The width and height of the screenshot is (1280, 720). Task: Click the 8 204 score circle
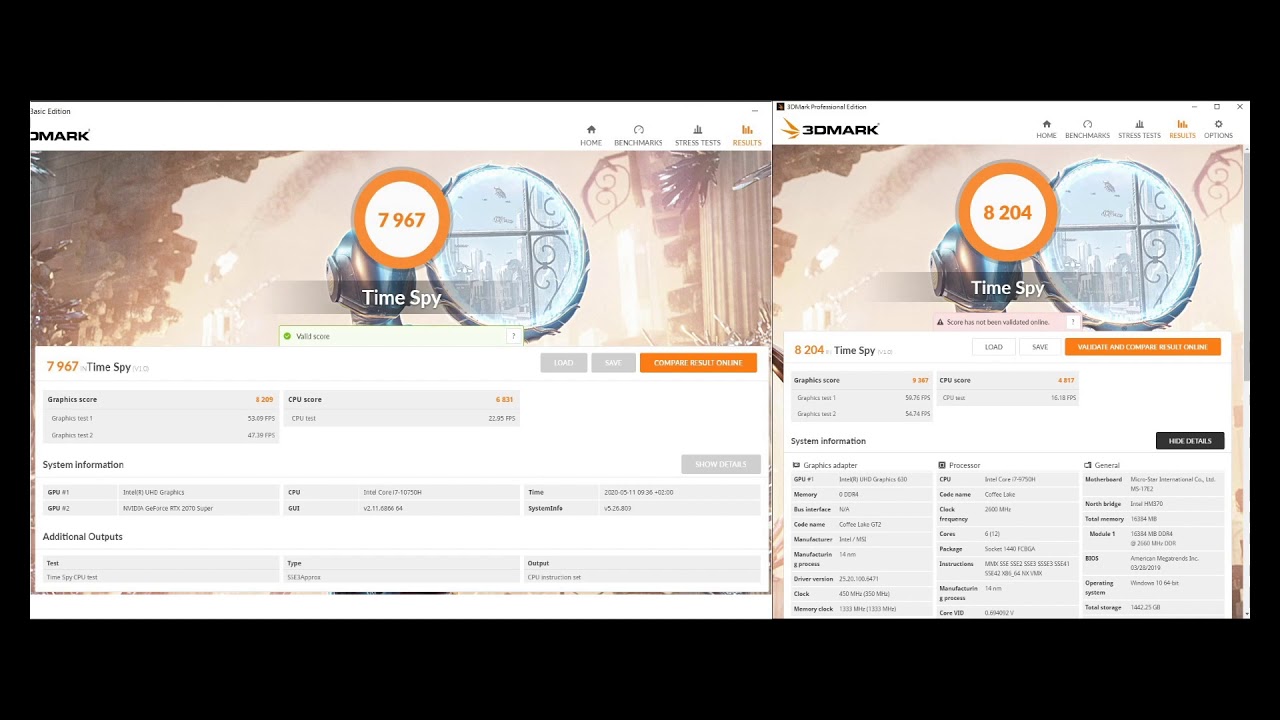(1007, 212)
